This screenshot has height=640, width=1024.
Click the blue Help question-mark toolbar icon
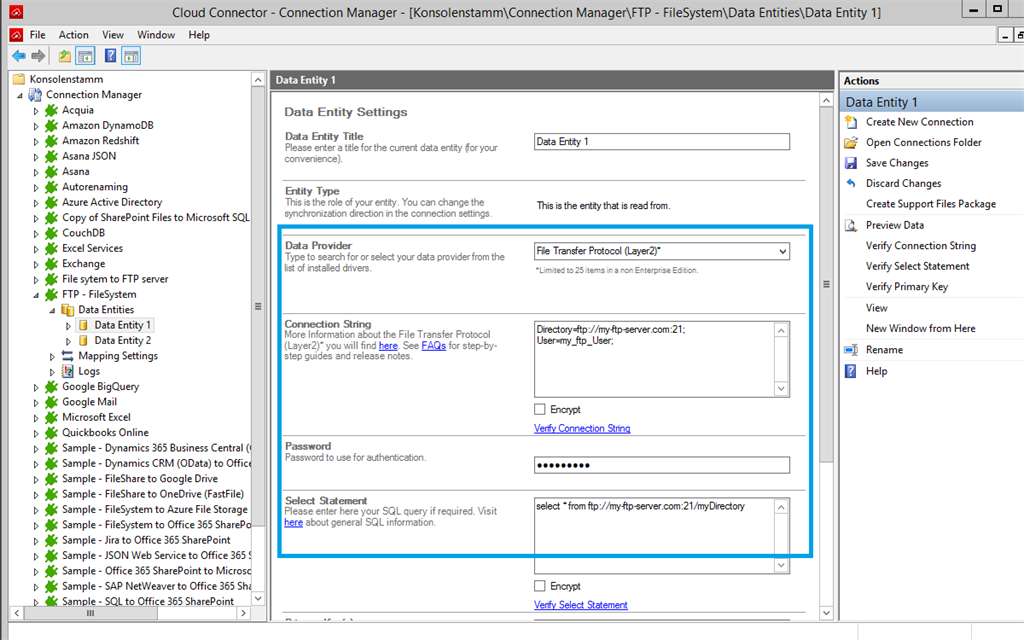pyautogui.click(x=110, y=56)
